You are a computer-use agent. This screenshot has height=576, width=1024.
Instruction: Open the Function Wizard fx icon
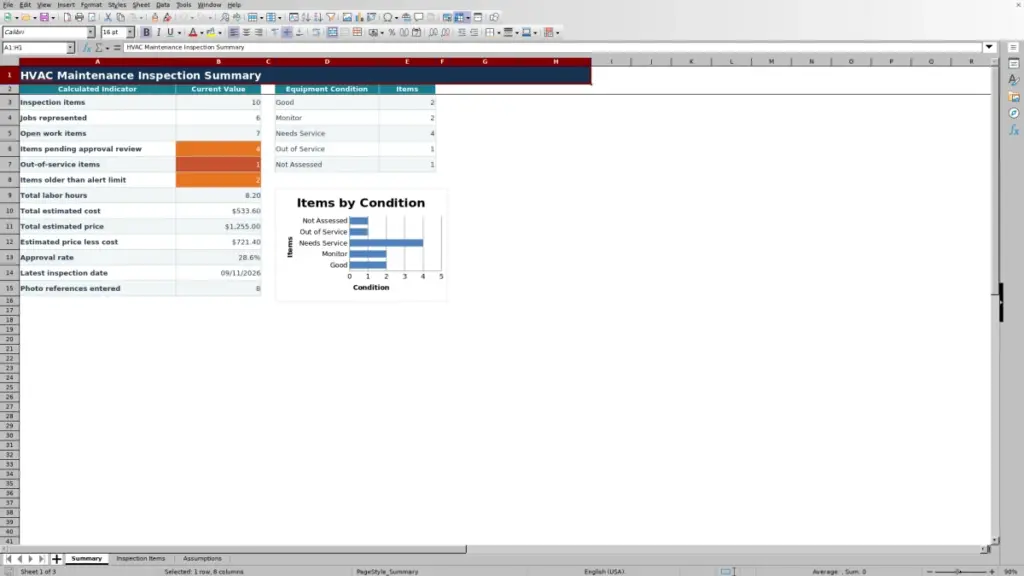tap(86, 48)
